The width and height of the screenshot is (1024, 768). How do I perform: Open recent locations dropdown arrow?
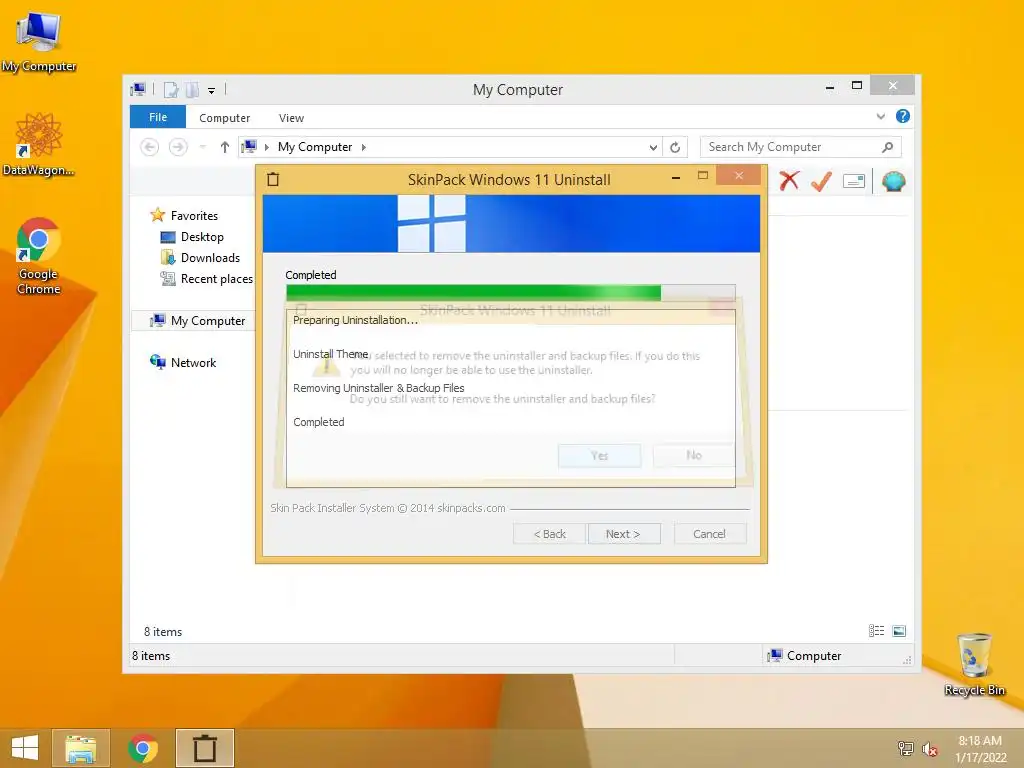(202, 147)
